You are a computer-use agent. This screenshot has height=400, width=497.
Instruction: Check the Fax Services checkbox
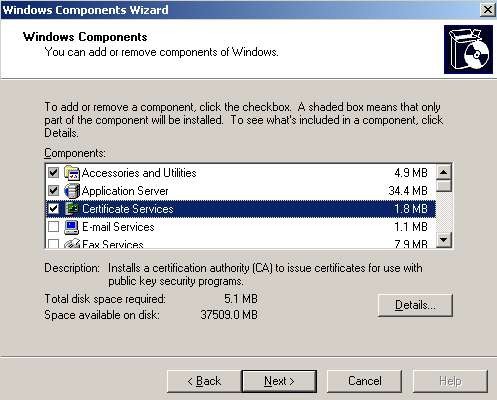pyautogui.click(x=53, y=244)
